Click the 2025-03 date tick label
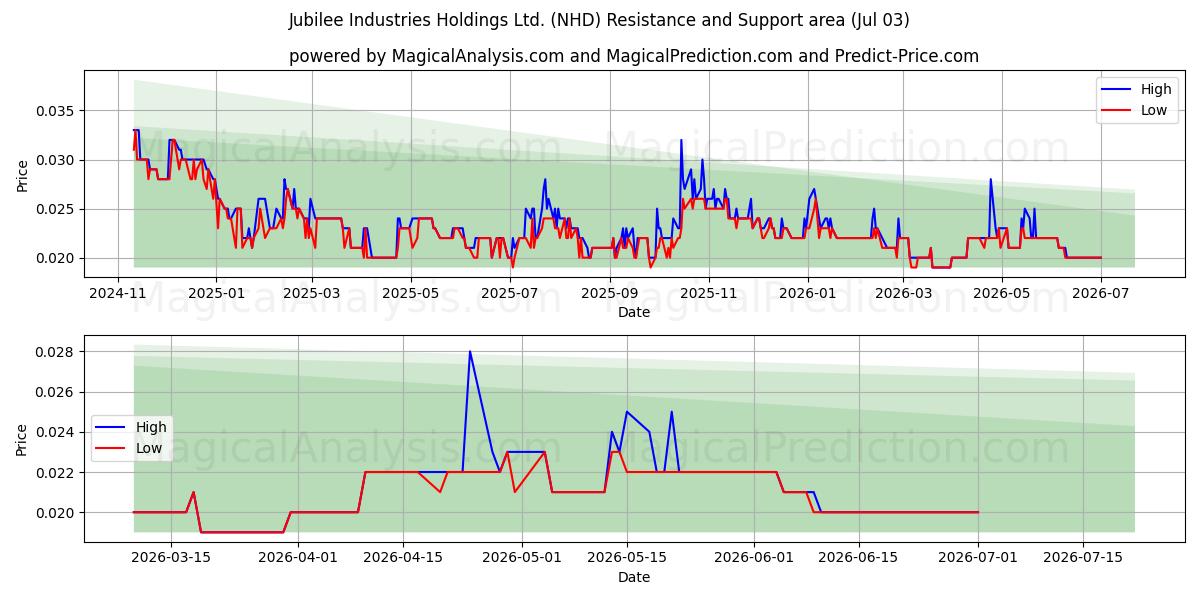Screen dimensions: 1200x600 coord(312,293)
